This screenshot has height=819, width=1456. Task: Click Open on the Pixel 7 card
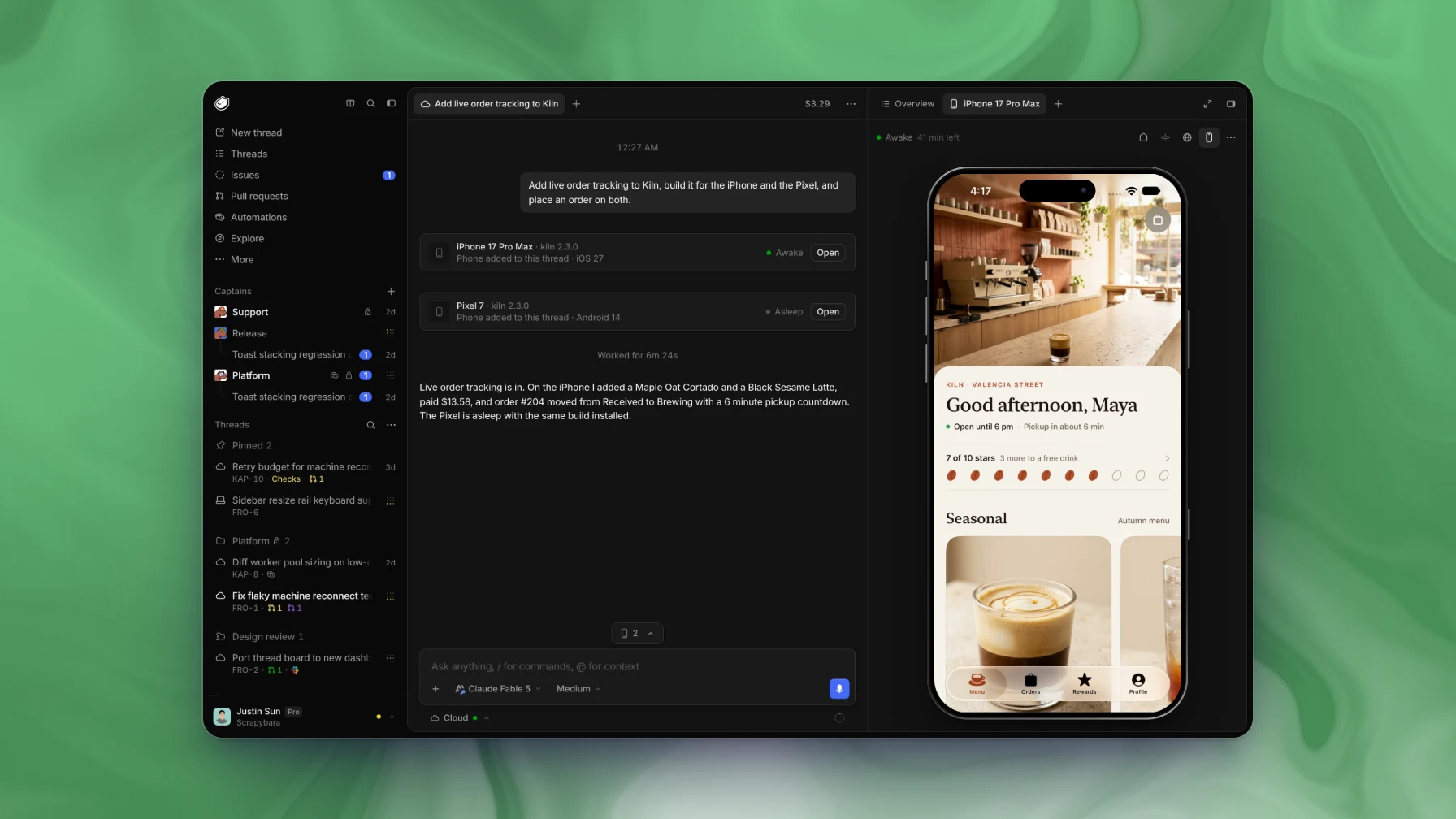click(x=828, y=312)
